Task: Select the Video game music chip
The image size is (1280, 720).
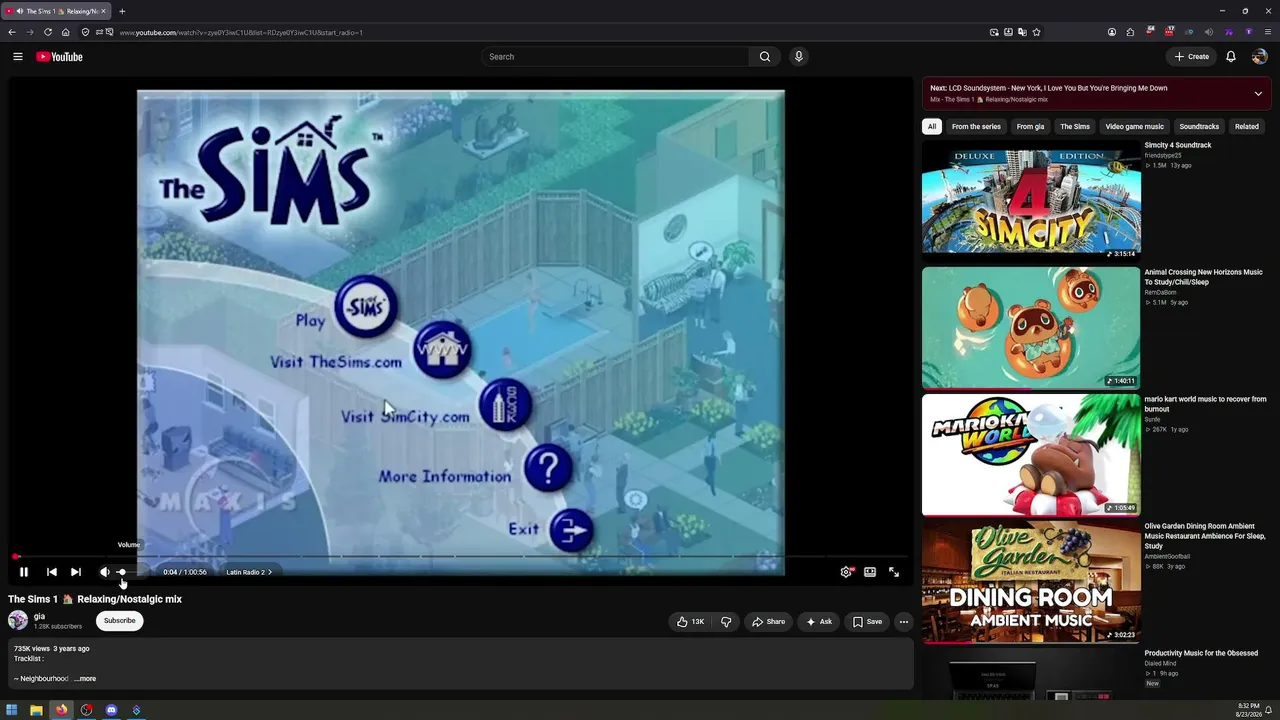Action: (1134, 127)
